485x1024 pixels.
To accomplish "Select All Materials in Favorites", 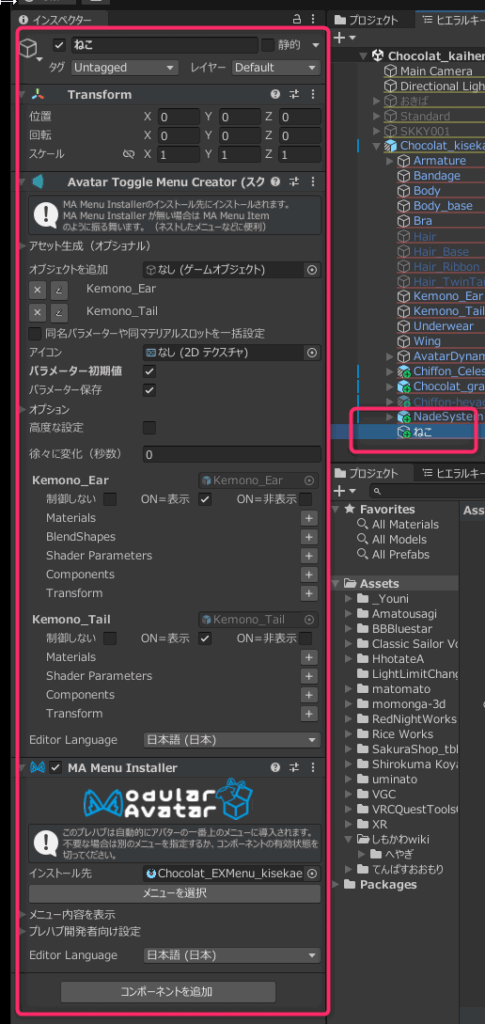I will [405, 524].
